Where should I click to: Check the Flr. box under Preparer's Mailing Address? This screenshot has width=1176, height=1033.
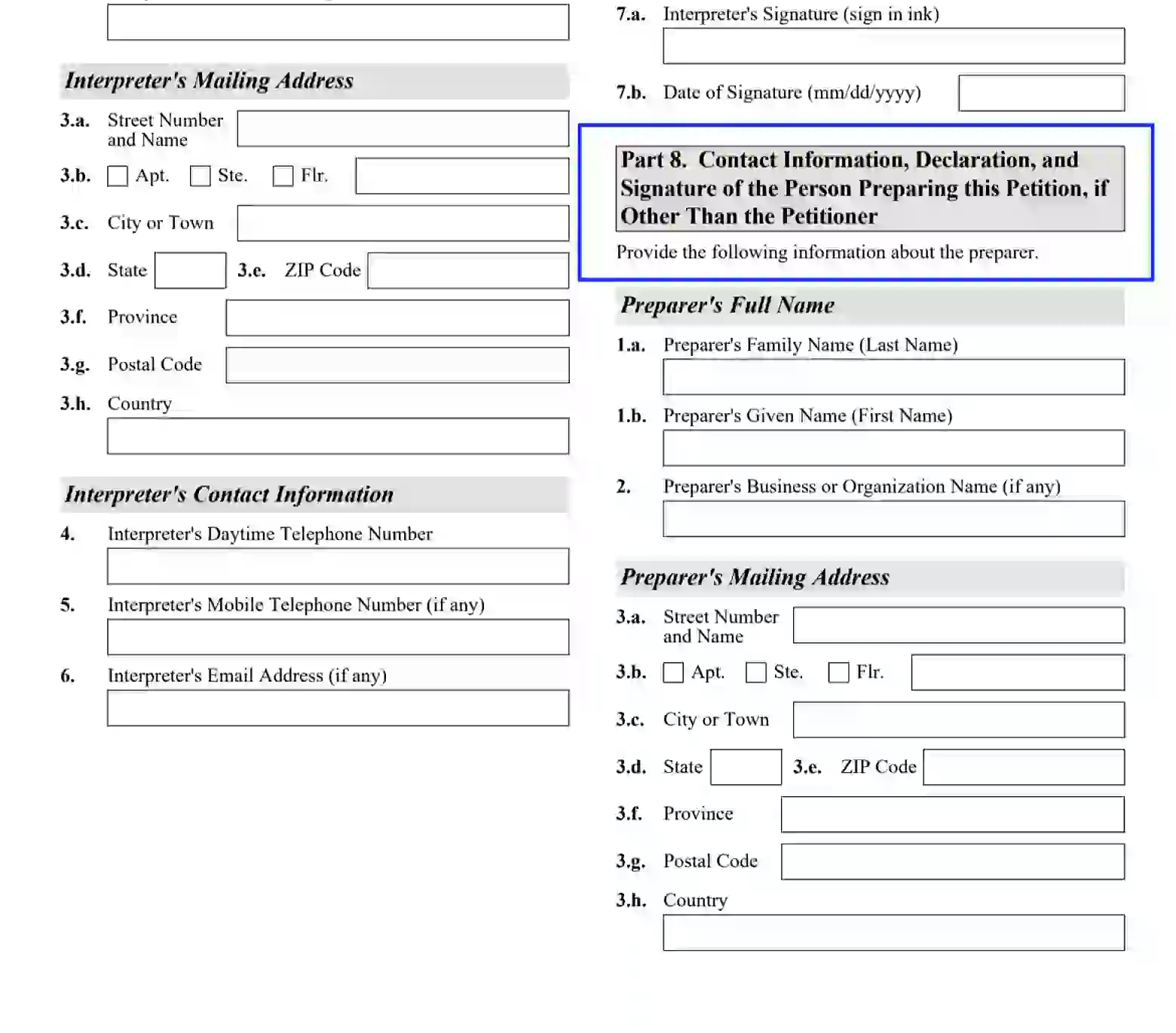pos(839,672)
